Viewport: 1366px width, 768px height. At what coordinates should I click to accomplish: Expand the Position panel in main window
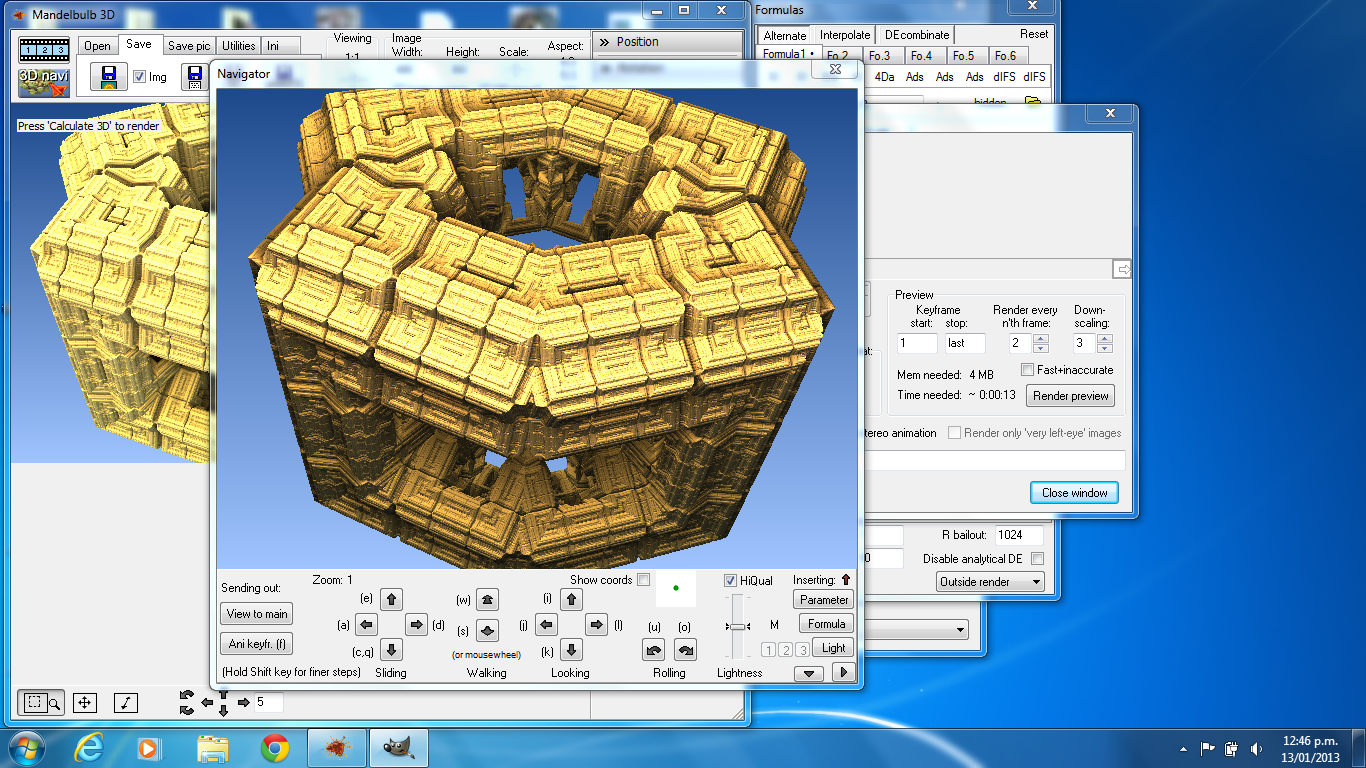668,42
